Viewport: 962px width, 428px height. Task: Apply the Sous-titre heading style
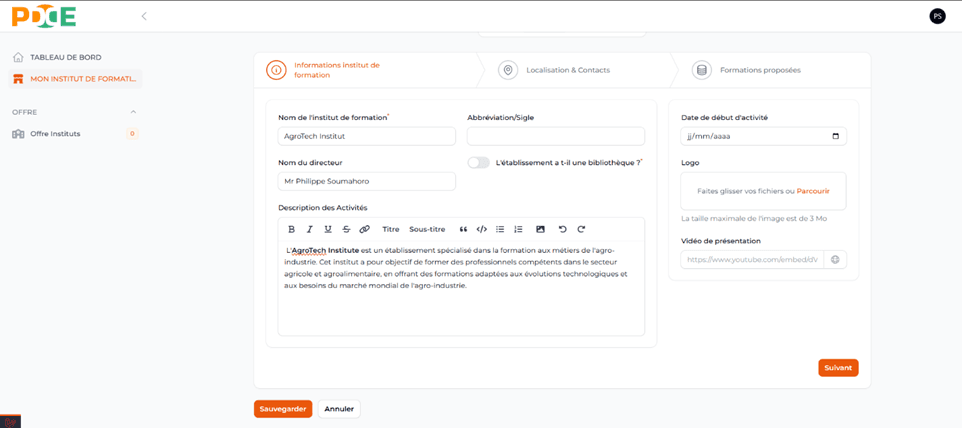pos(427,229)
